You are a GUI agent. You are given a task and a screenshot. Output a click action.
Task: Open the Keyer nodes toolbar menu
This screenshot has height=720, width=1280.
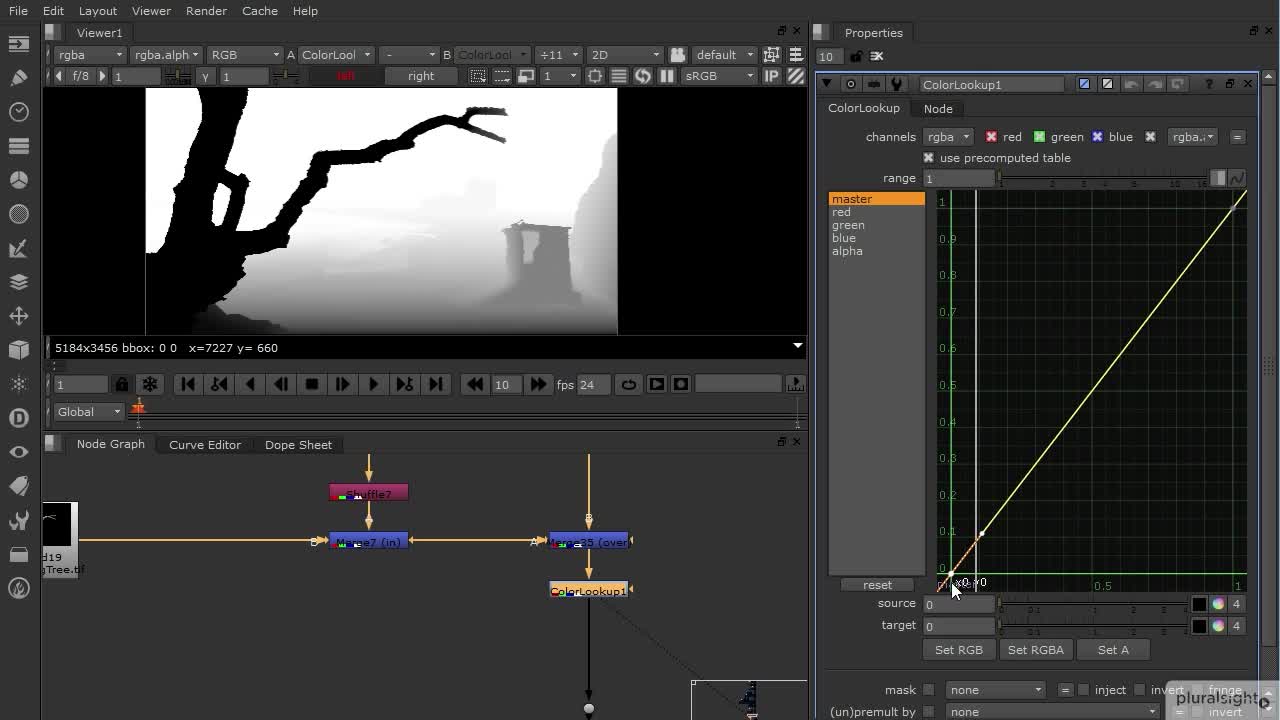pos(18,248)
